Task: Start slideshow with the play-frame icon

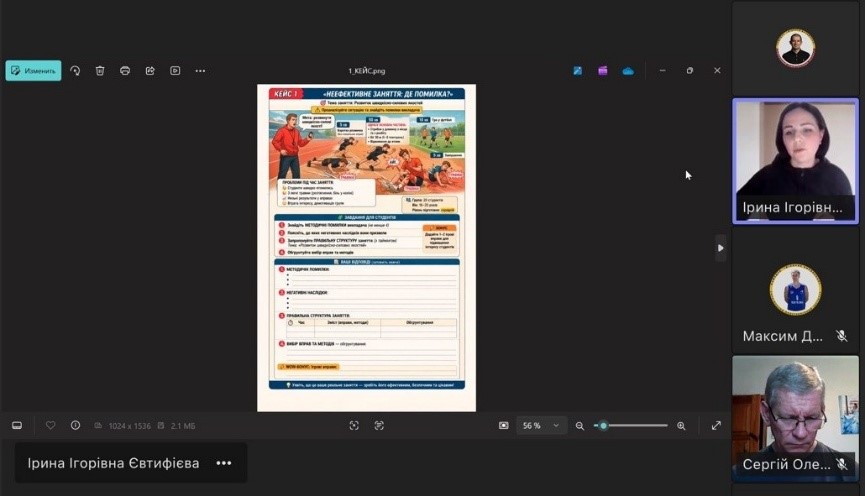Action: point(175,71)
